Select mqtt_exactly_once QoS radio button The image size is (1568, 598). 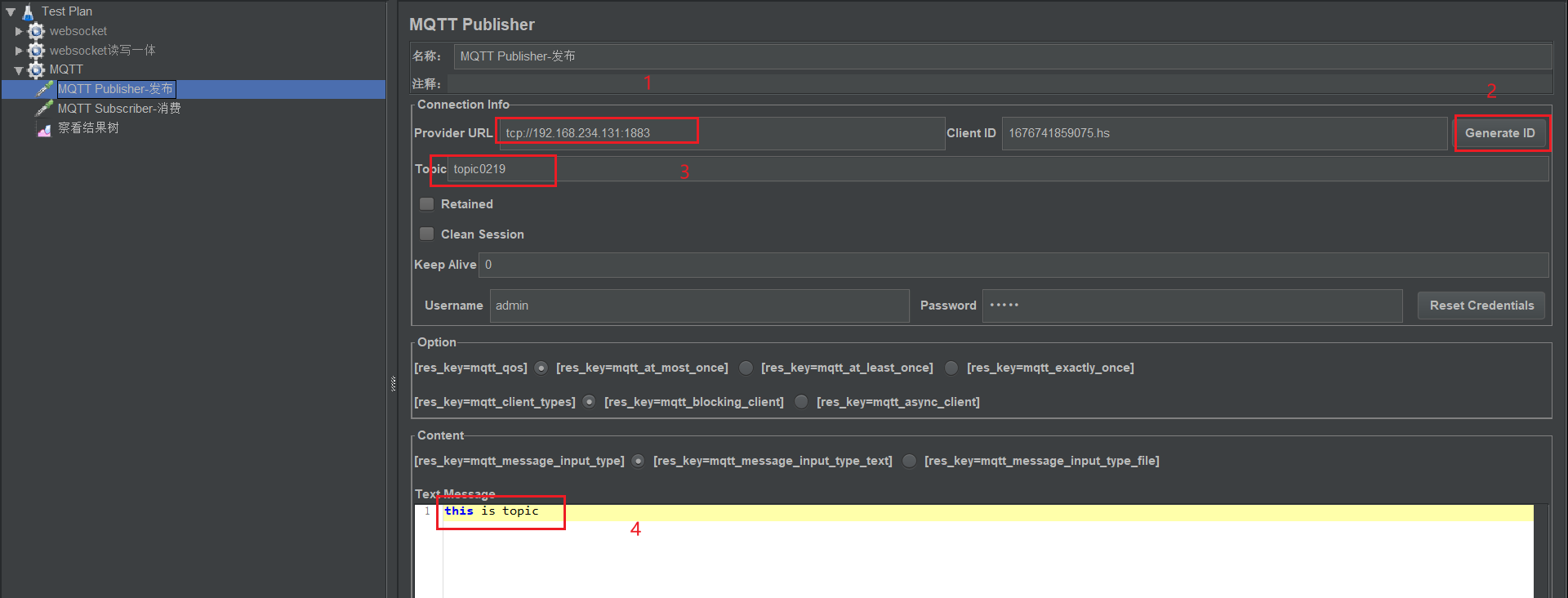tap(951, 368)
